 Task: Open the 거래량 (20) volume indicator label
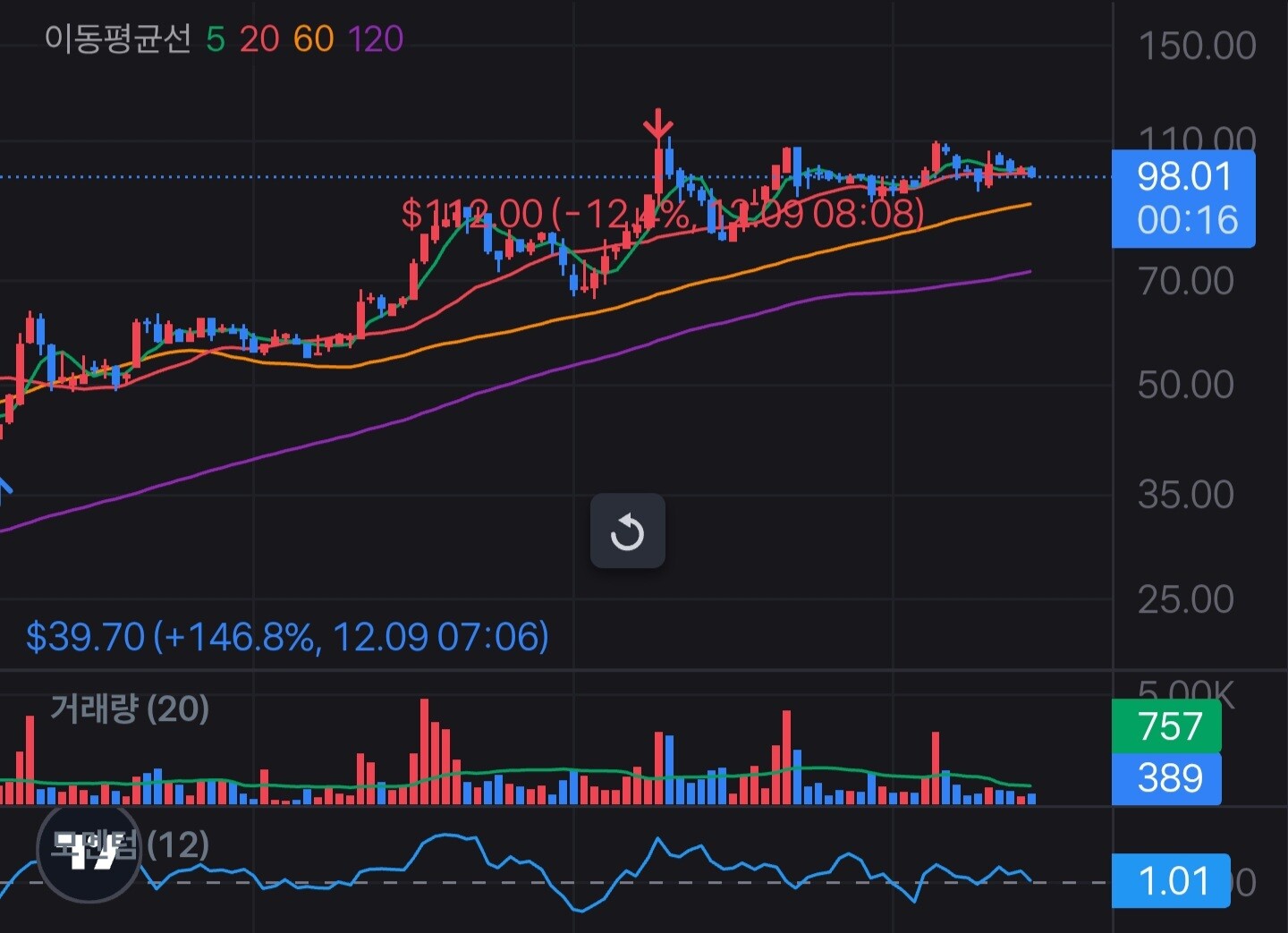(x=130, y=708)
